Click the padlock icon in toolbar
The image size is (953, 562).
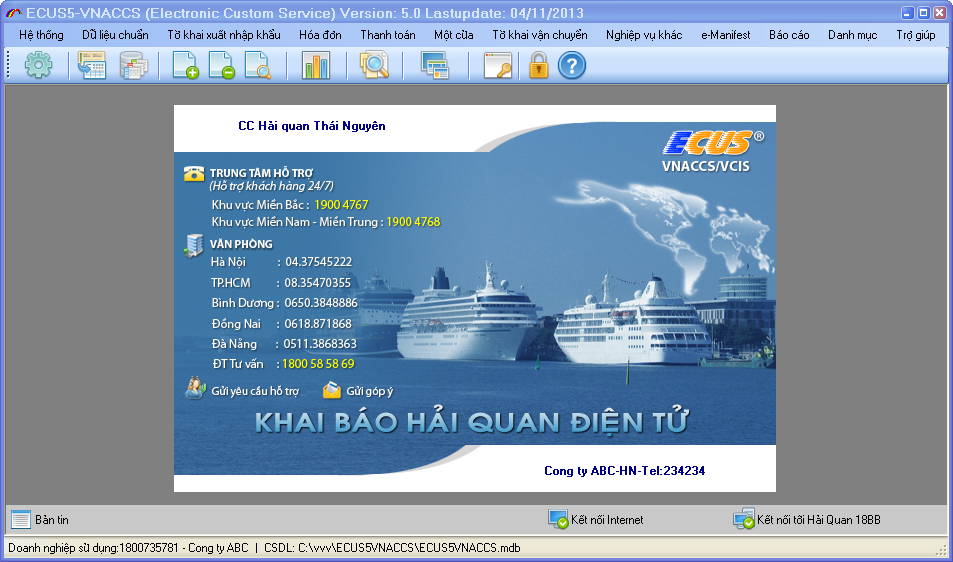click(539, 67)
